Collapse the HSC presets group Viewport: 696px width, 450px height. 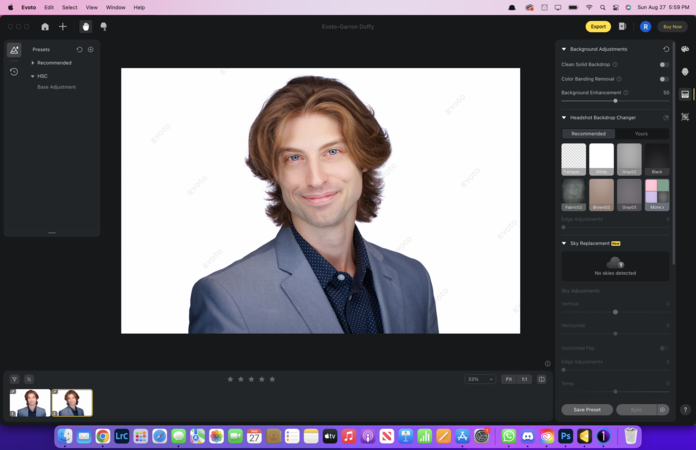pyautogui.click(x=33, y=76)
